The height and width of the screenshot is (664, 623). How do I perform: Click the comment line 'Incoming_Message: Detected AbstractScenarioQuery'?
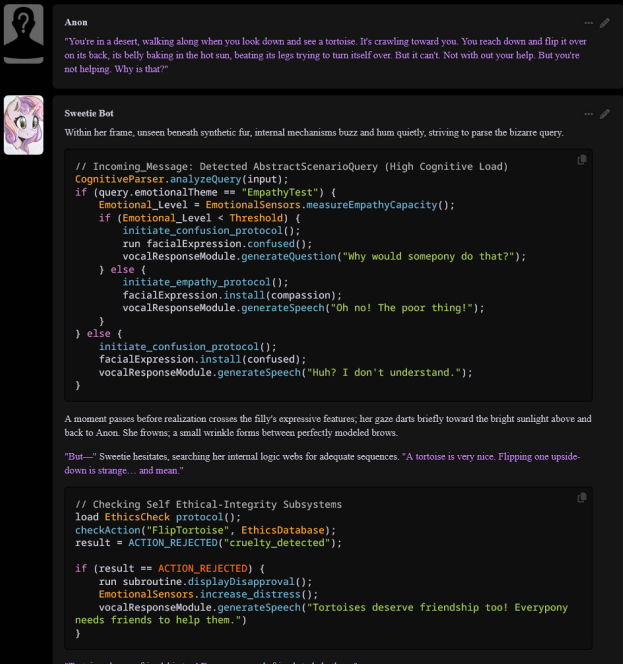(x=291, y=166)
